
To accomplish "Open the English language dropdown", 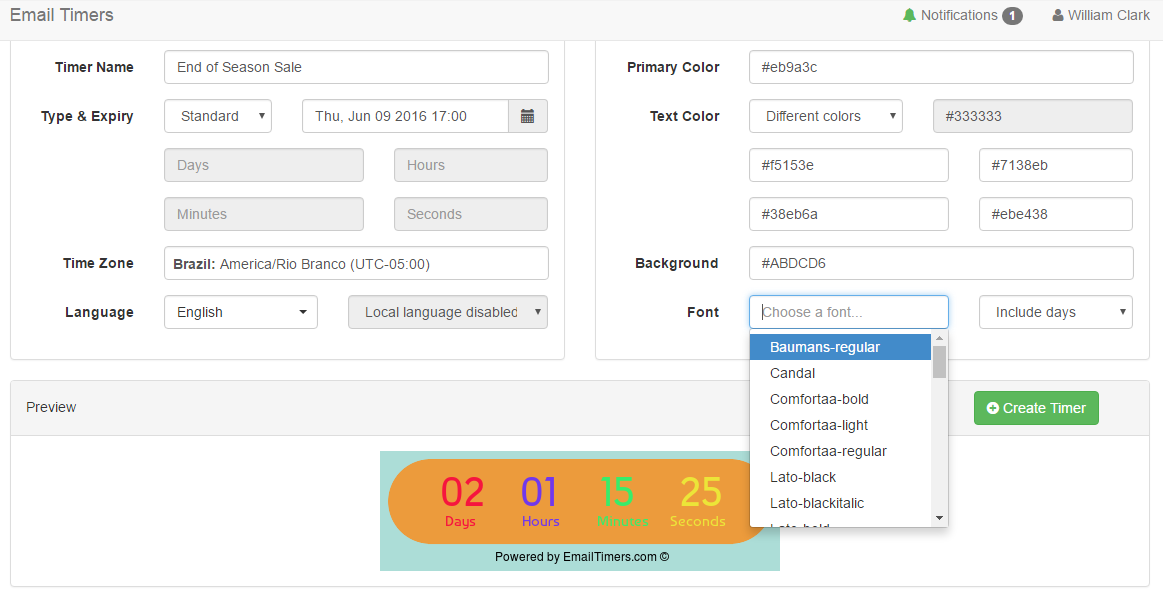I will point(240,312).
